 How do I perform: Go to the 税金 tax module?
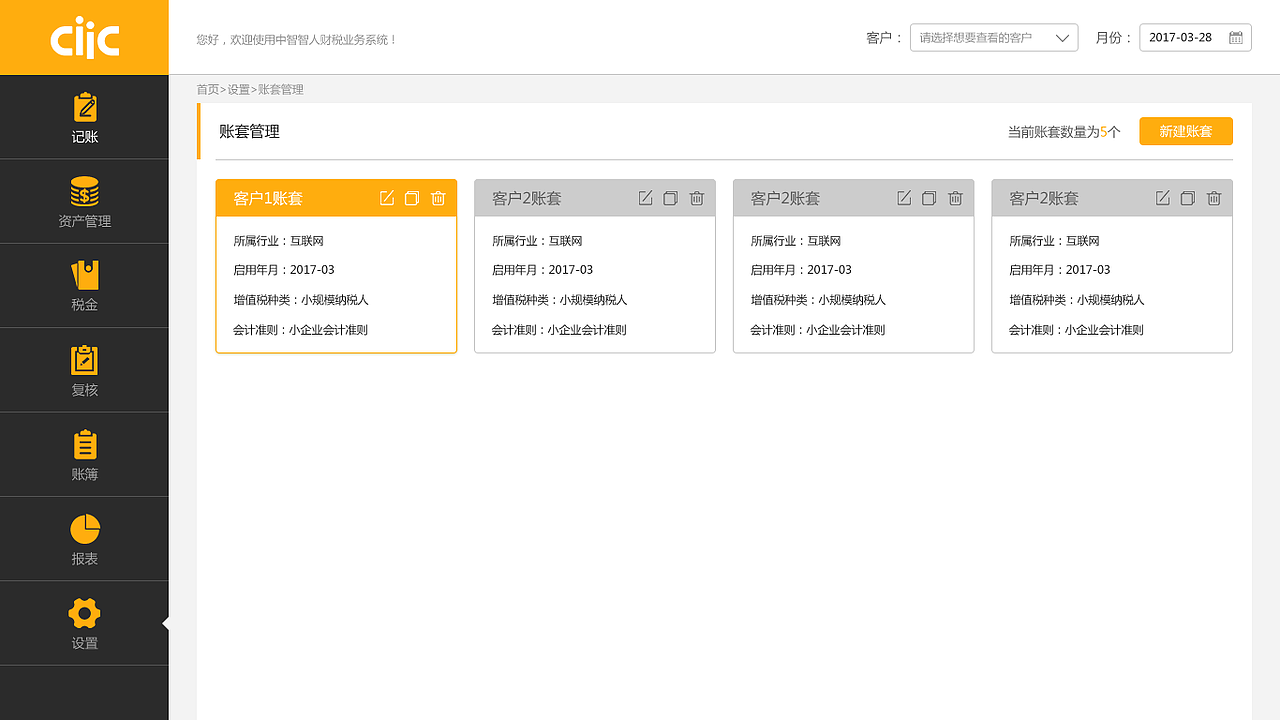pos(84,286)
